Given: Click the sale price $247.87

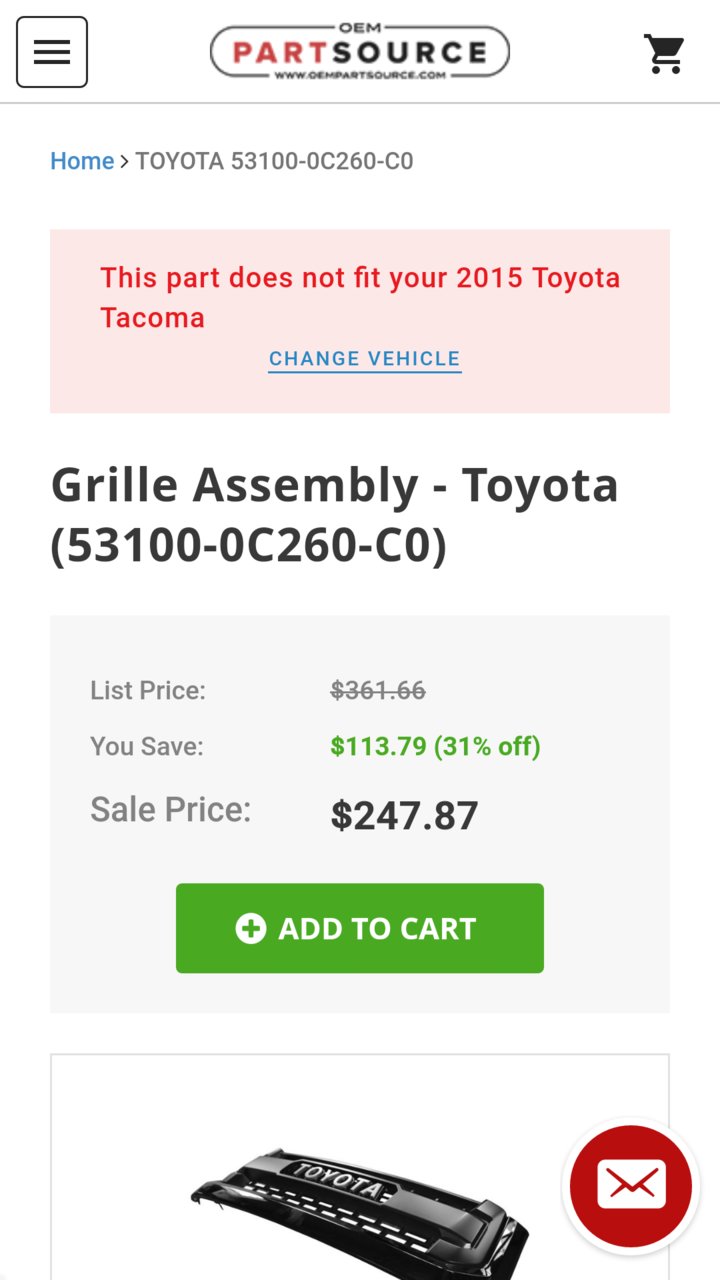Looking at the screenshot, I should 405,816.
